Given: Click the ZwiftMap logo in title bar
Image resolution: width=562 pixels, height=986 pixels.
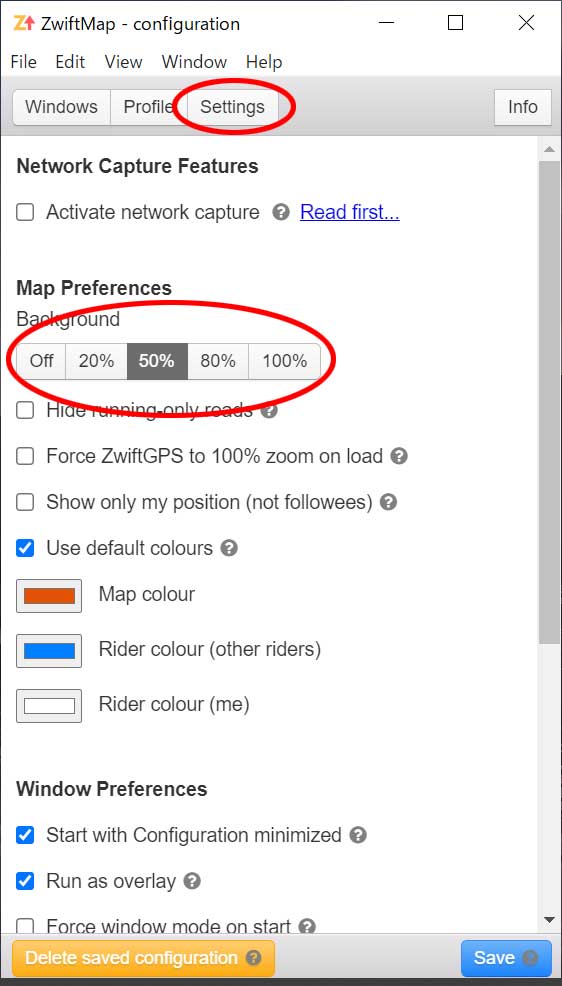Looking at the screenshot, I should pyautogui.click(x=24, y=23).
